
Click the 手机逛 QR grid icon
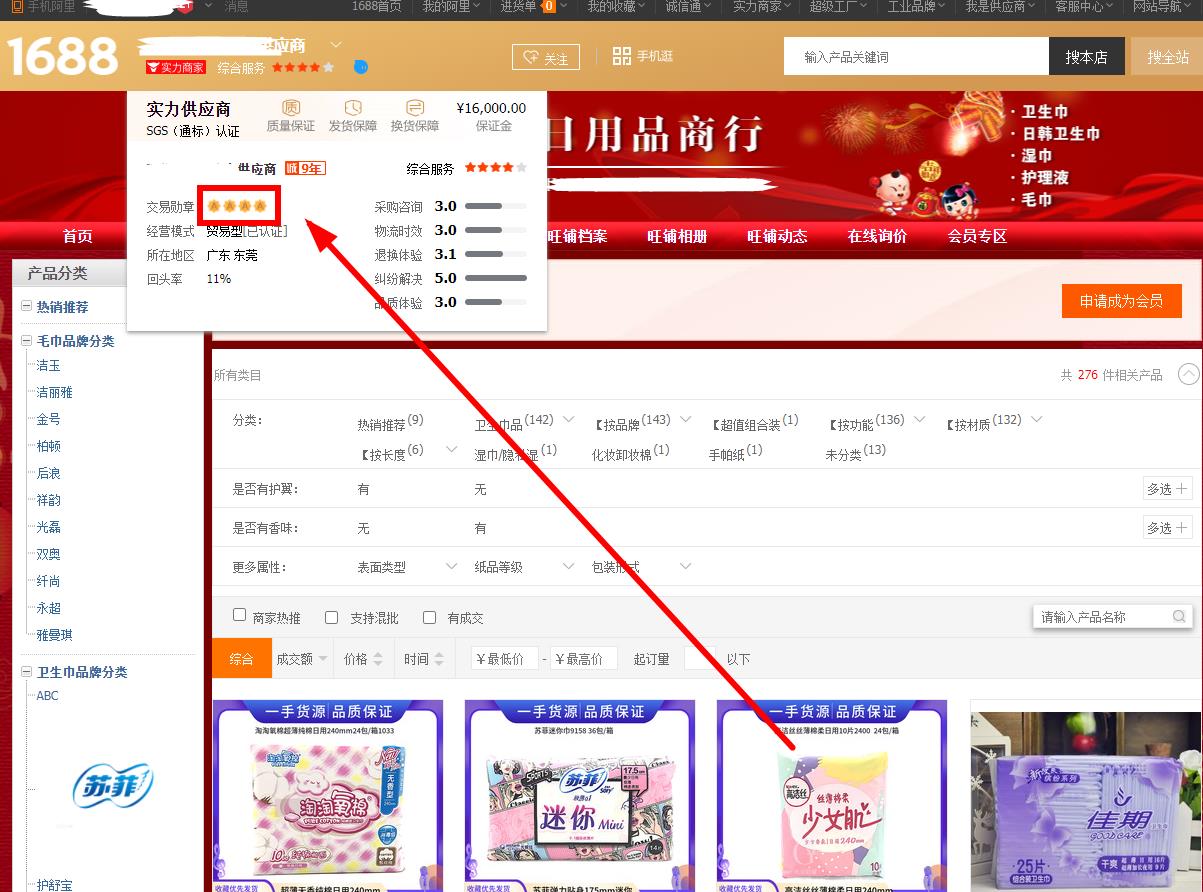[621, 56]
